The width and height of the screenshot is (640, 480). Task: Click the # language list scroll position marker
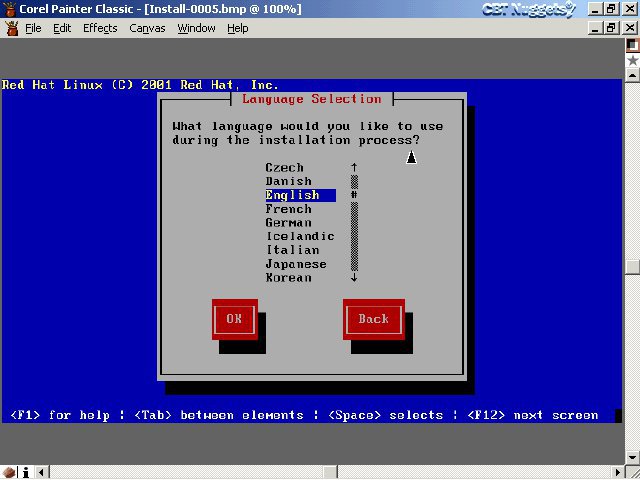354,195
